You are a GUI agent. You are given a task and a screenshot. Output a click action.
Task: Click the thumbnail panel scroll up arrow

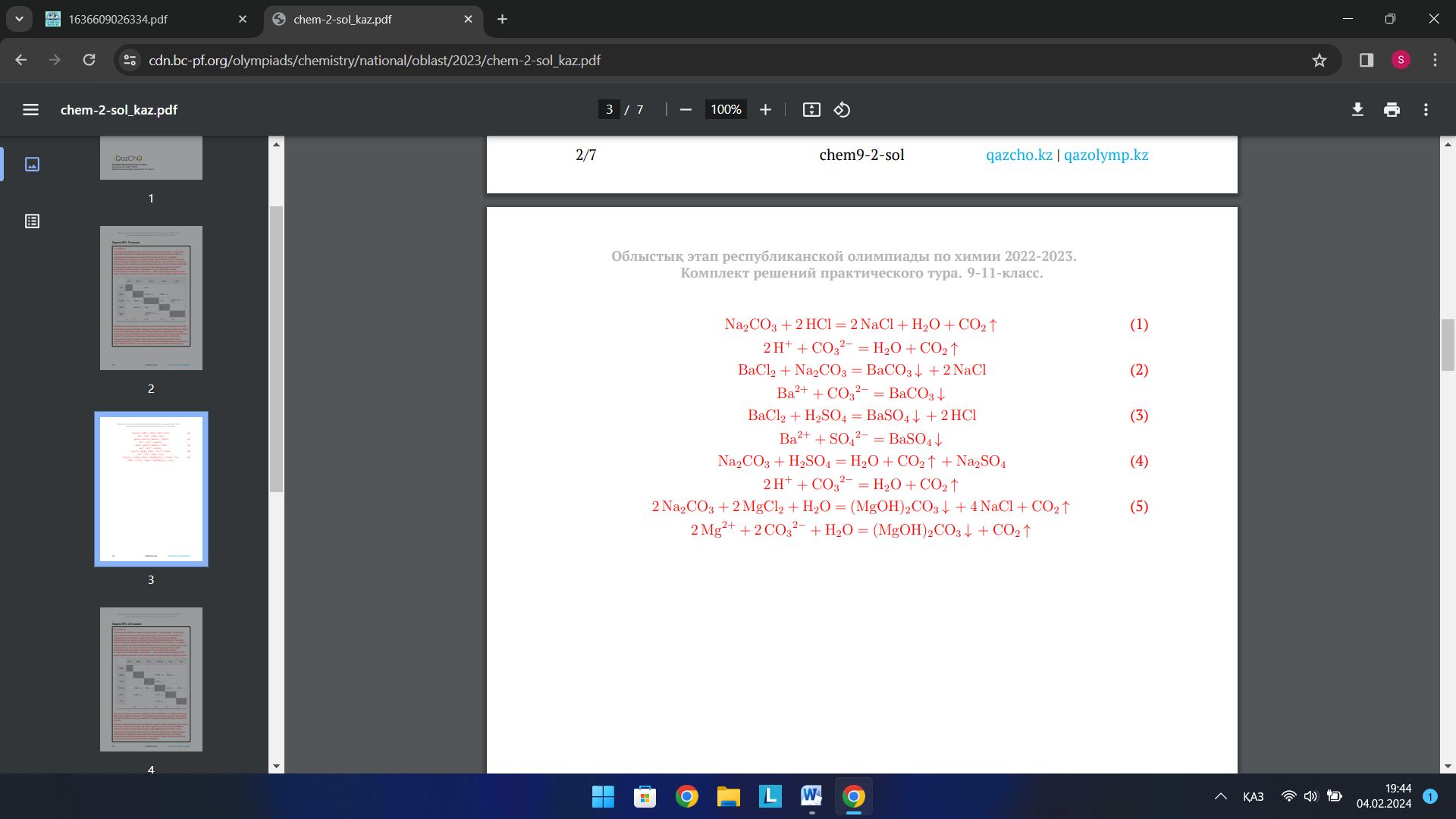[x=276, y=144]
